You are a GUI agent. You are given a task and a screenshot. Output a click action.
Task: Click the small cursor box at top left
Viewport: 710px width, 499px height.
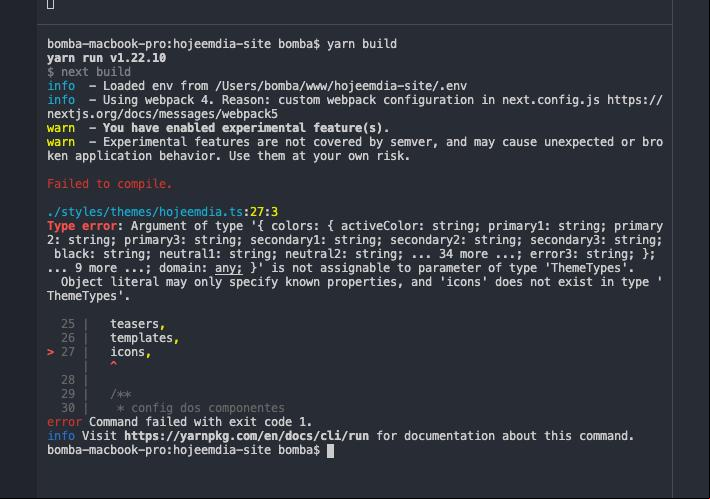(x=51, y=4)
